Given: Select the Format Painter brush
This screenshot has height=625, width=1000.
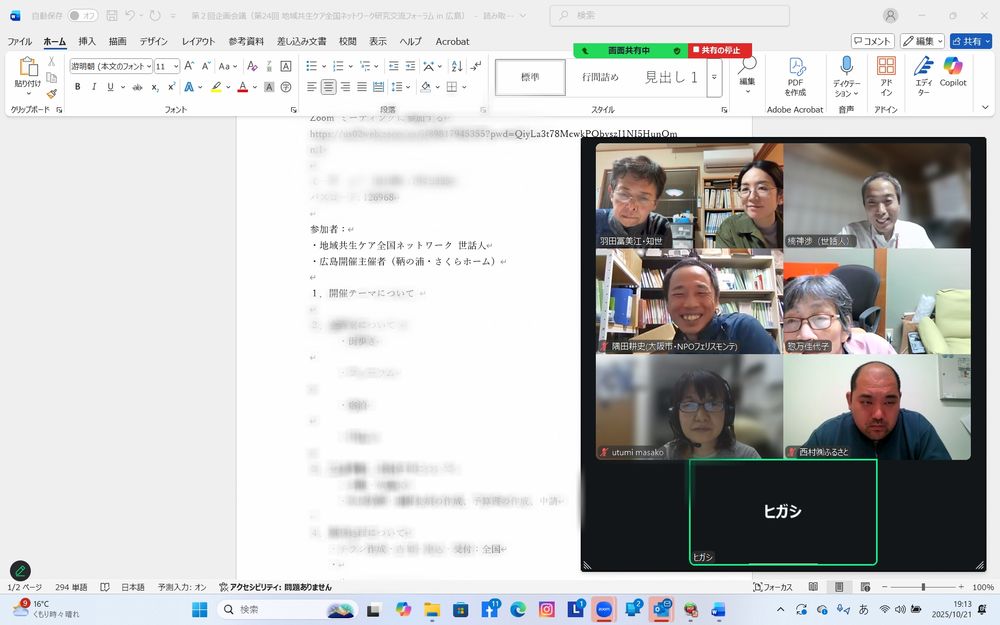Looking at the screenshot, I should [x=52, y=94].
